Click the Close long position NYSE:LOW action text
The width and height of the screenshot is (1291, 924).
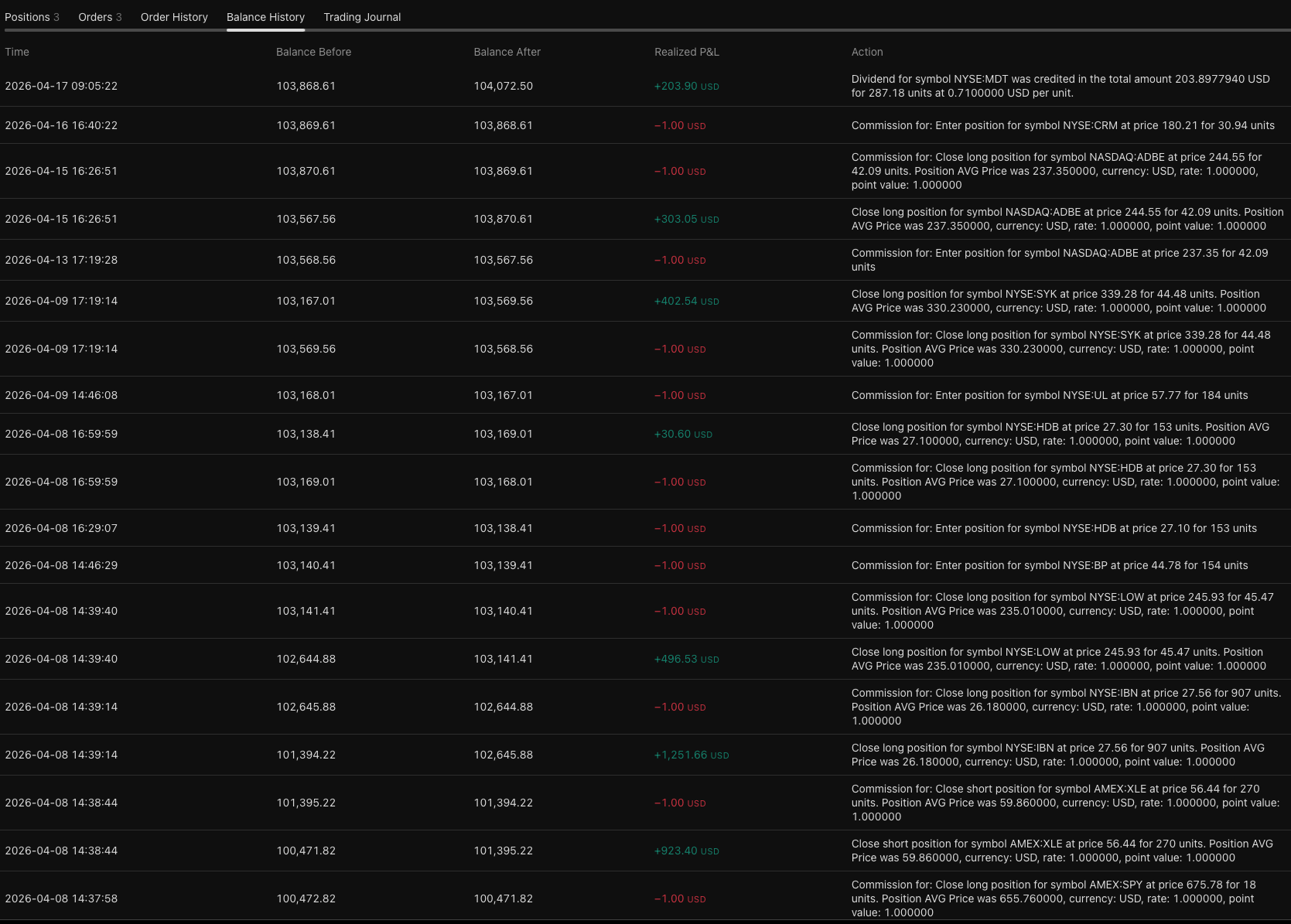coord(1059,659)
